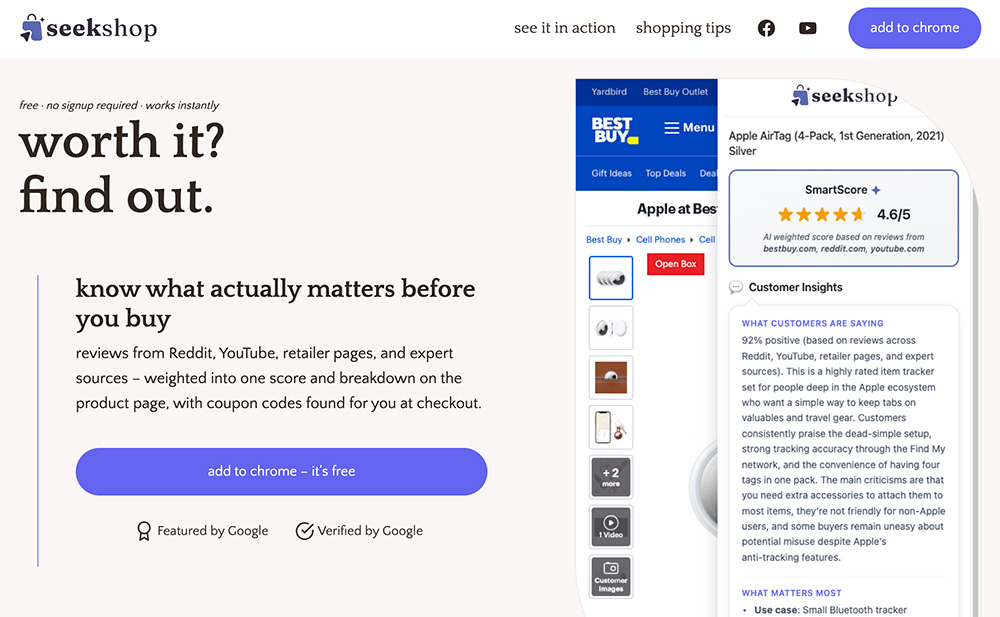Screen dimensions: 1000x617
Task: Click the SmartScore sparkle icon
Action: tap(876, 190)
